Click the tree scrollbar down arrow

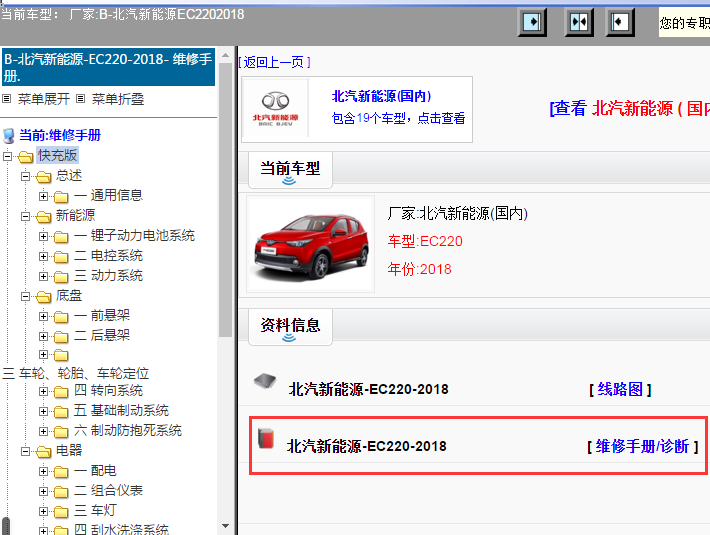(225, 526)
